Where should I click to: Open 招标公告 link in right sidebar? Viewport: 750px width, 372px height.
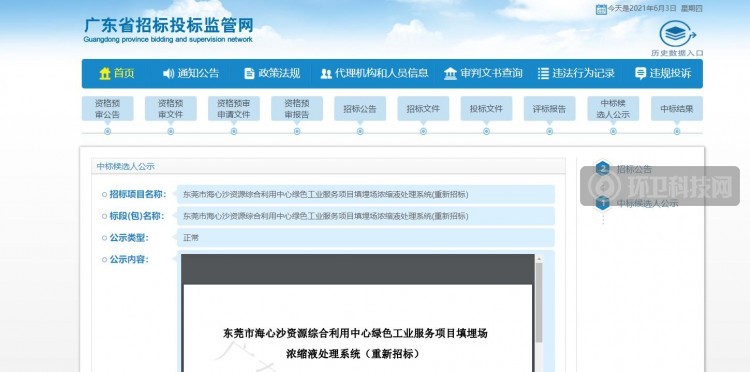(634, 169)
